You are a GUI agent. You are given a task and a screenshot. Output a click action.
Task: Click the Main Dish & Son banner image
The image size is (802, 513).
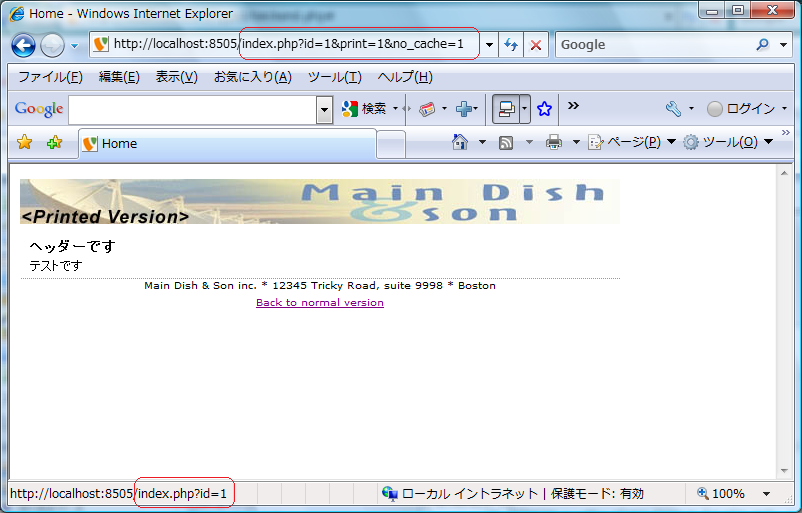pyautogui.click(x=320, y=202)
